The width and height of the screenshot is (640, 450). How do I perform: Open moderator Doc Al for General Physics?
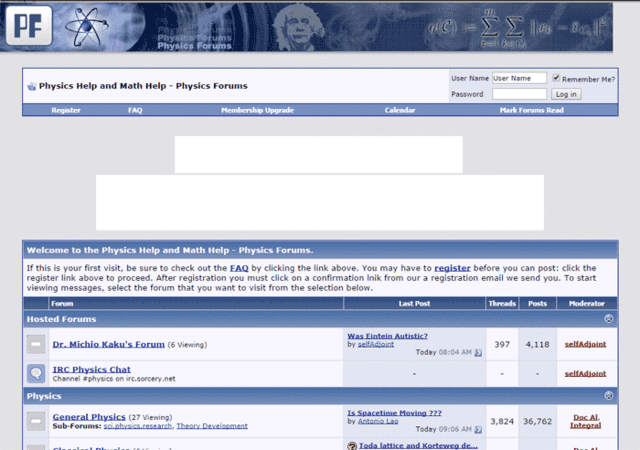click(586, 417)
